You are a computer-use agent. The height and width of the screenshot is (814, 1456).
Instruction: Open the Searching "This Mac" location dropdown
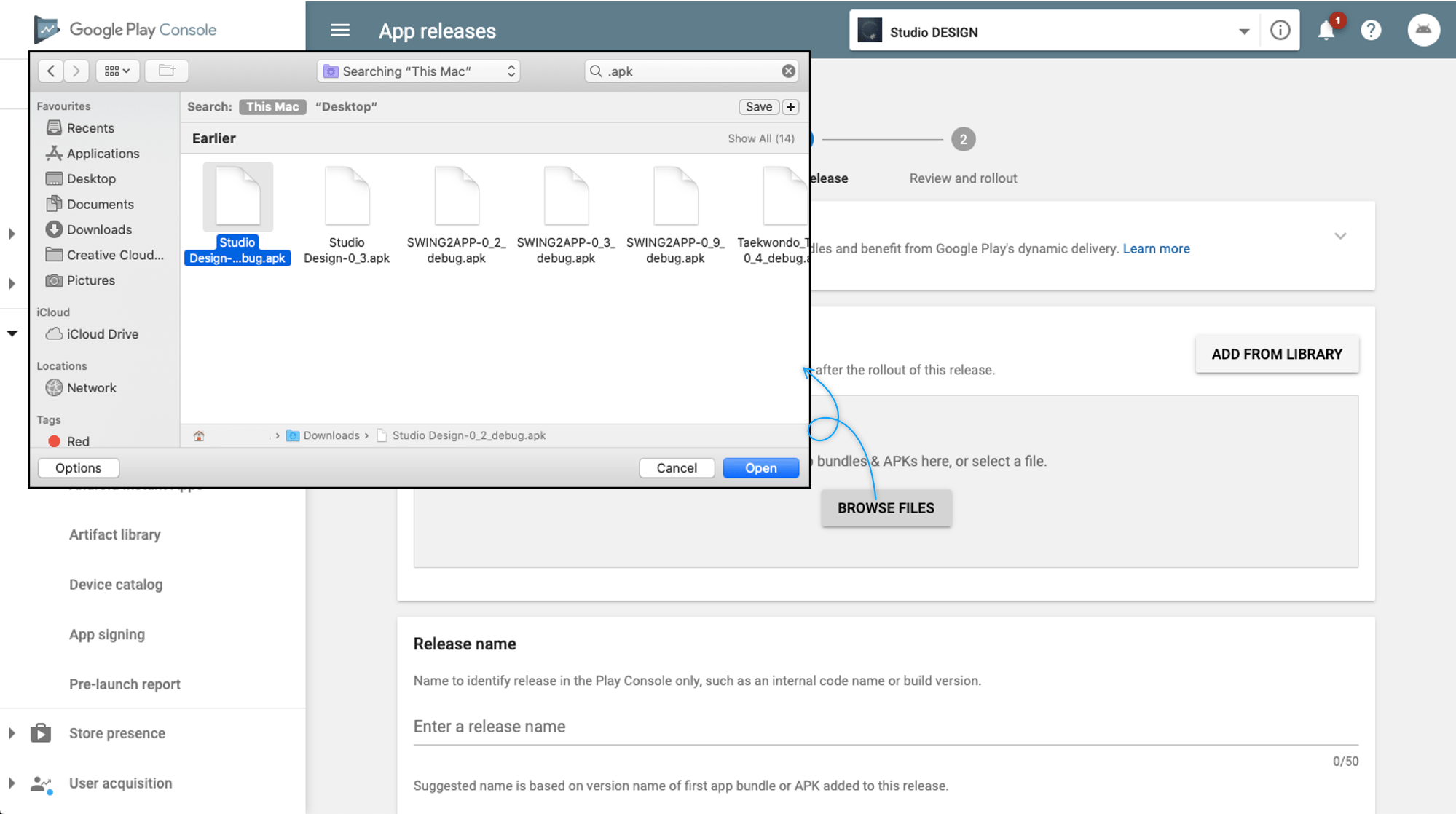coord(419,71)
